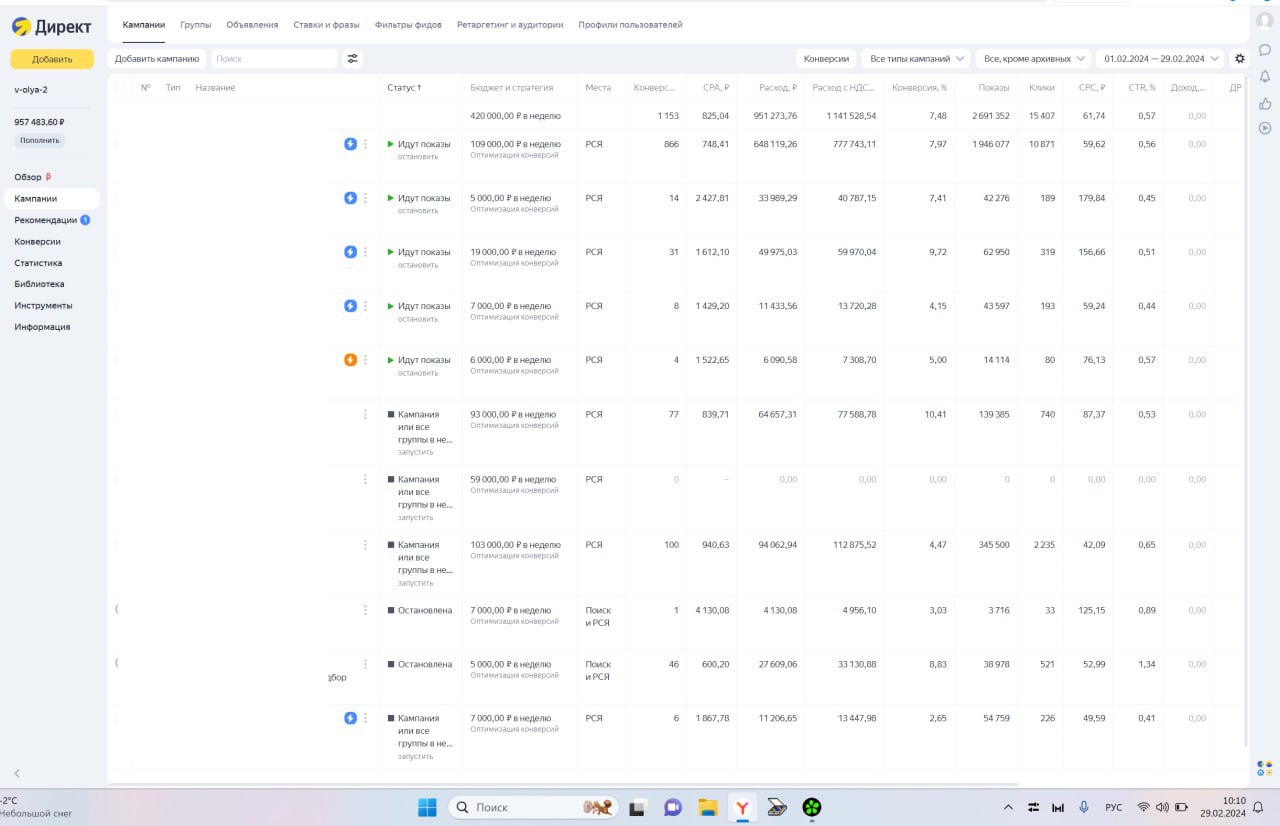Screen dimensions: 1280x826
Task: Open 'Статистика' in the left sidebar
Action: [38, 263]
